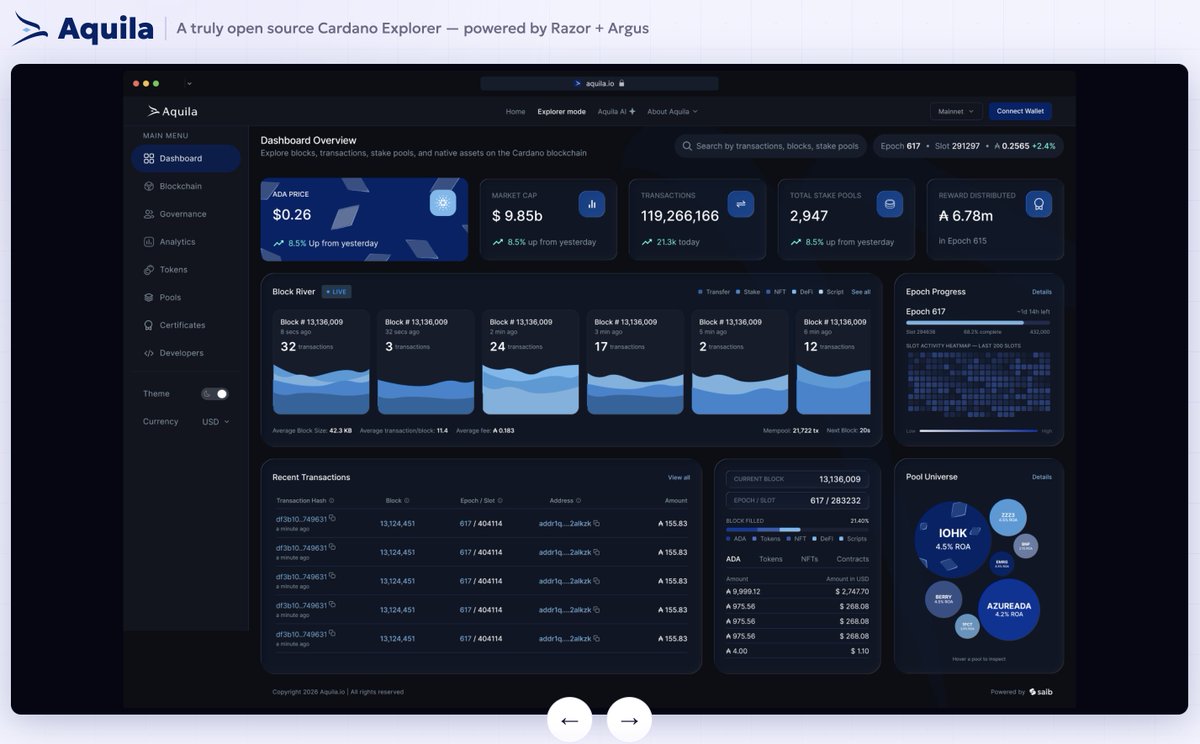Click the info icon beside Epoch / Slot header
Screen dimensions: 1200x744
499,500
